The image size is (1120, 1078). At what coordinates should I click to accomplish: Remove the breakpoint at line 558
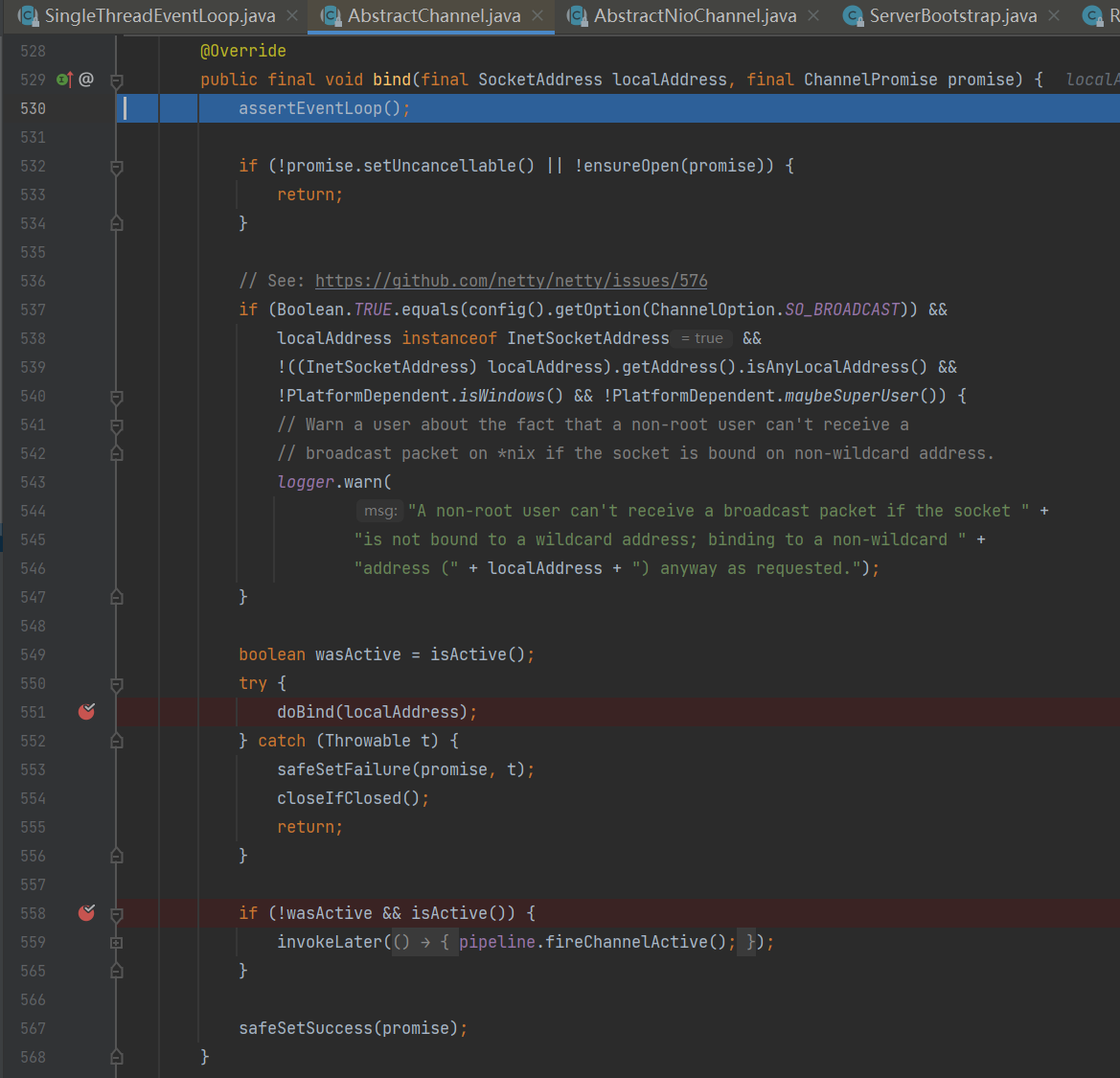tap(86, 913)
